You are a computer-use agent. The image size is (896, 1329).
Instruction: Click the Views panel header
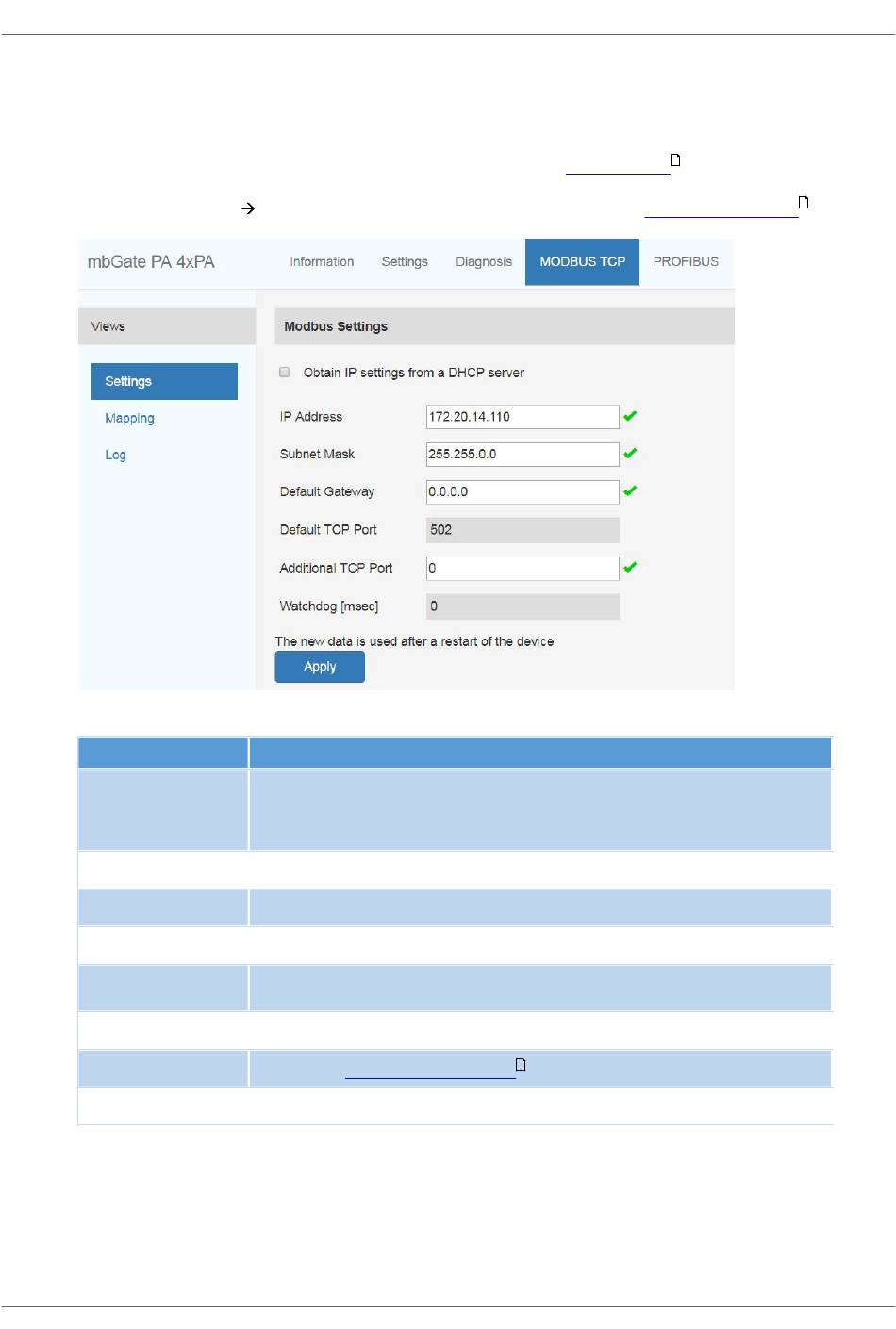pos(167,326)
